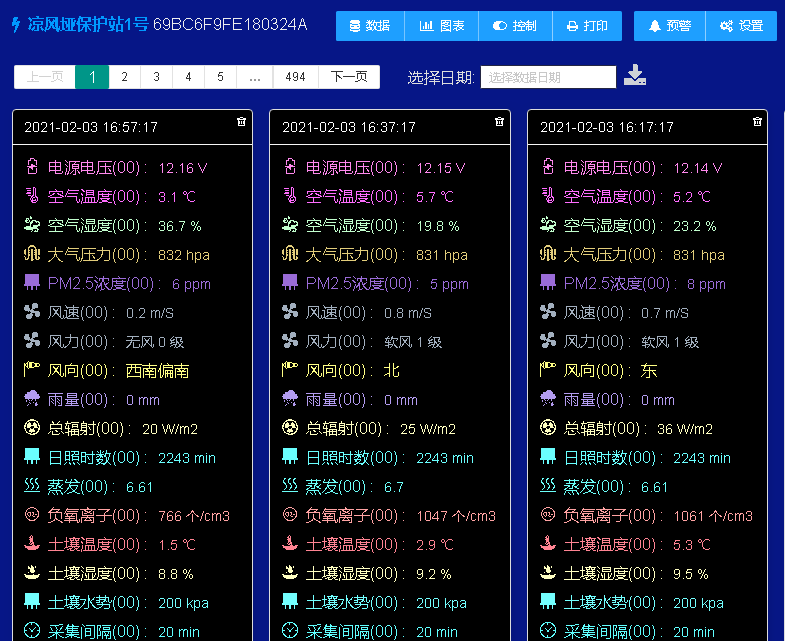Click the lightning bolt icon by the station name
785x643 pixels.
click(15, 25)
